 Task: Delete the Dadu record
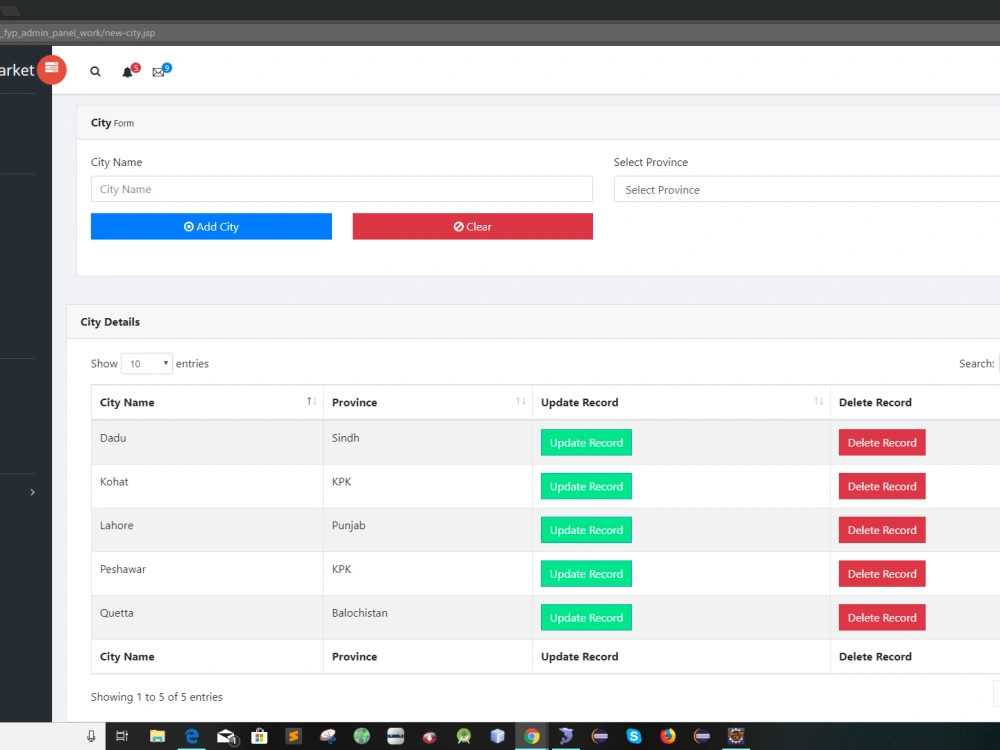(x=882, y=443)
